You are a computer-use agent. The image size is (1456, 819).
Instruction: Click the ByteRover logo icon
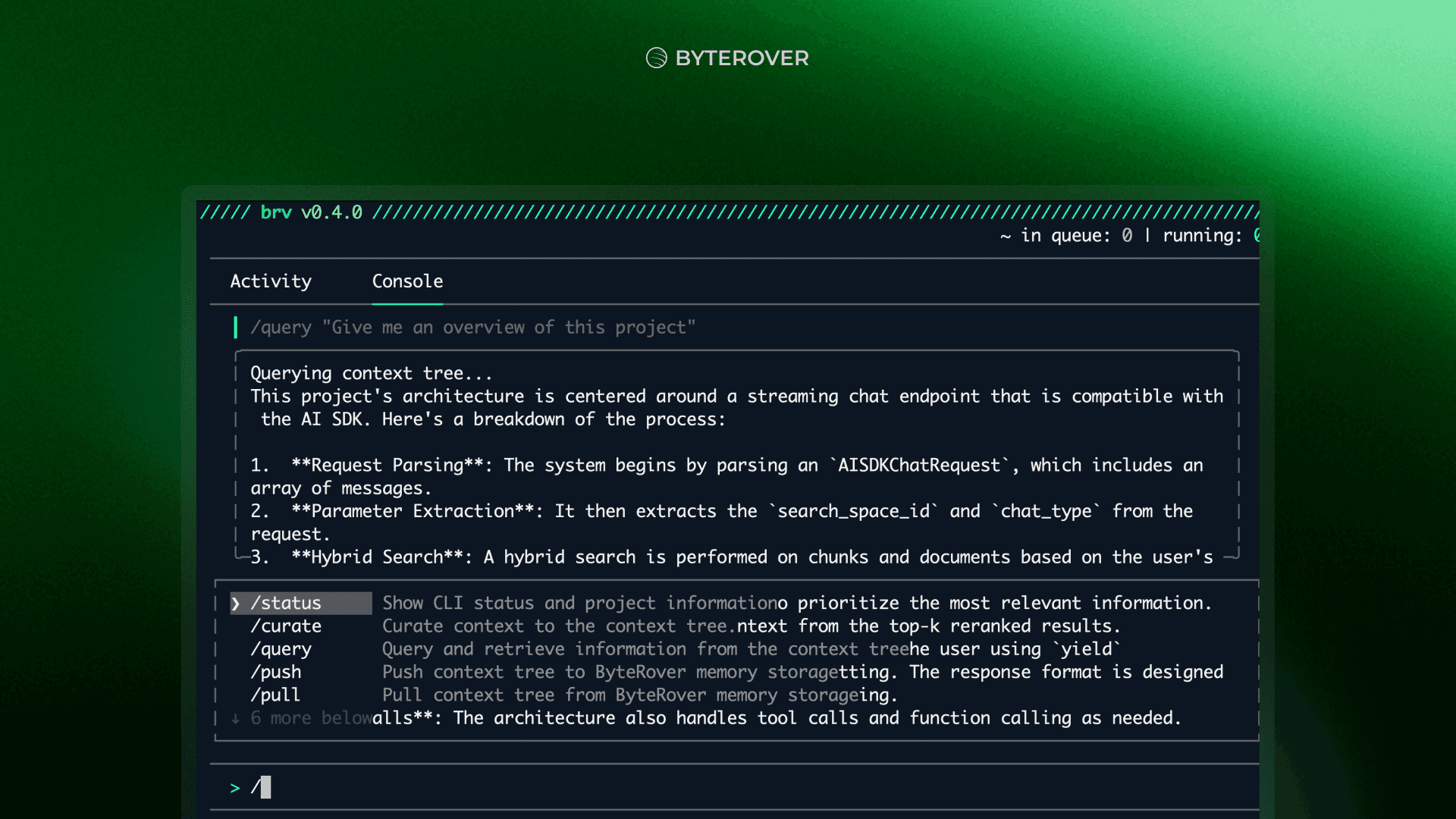(656, 58)
